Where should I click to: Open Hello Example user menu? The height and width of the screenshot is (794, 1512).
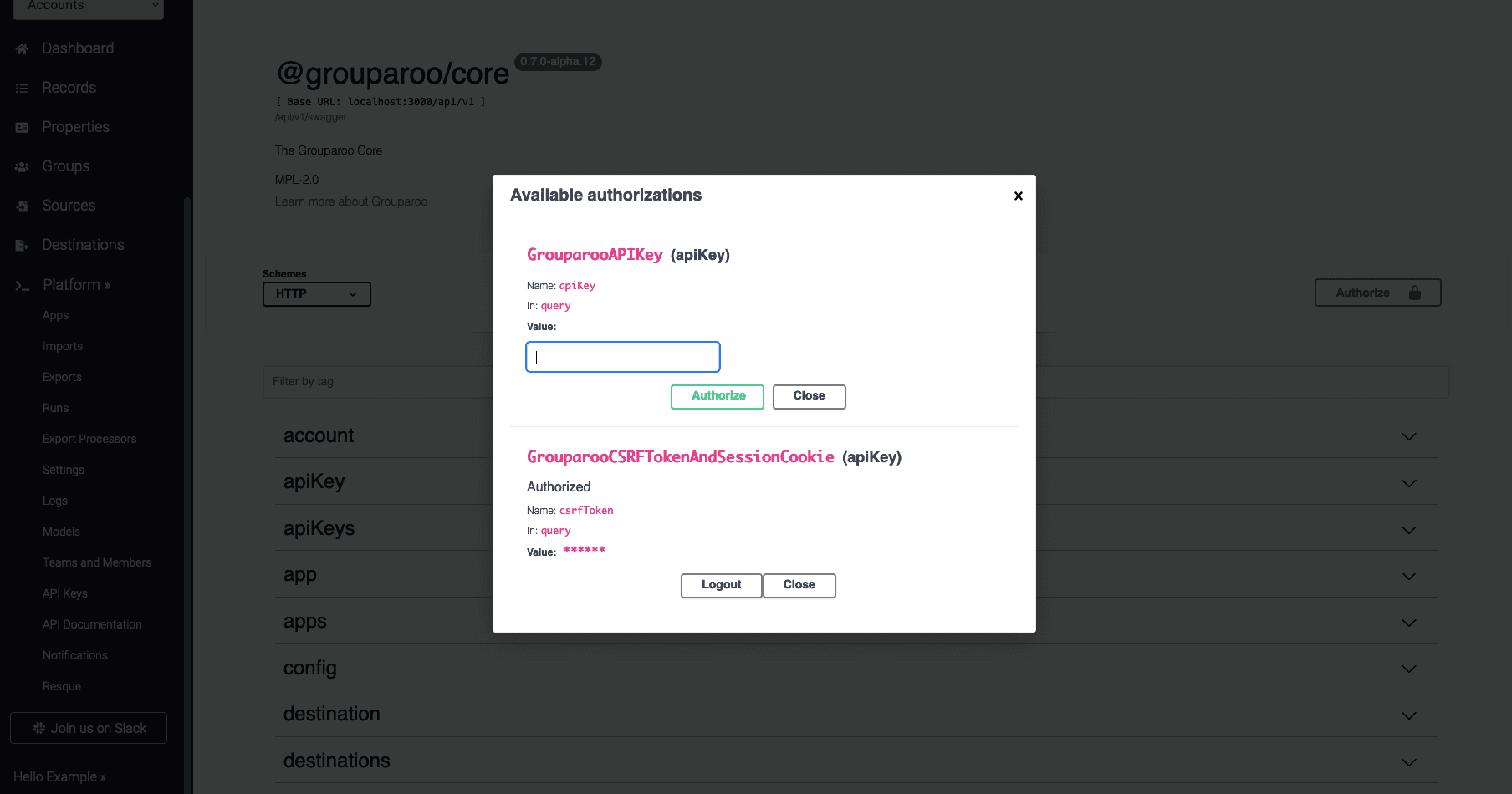59,776
